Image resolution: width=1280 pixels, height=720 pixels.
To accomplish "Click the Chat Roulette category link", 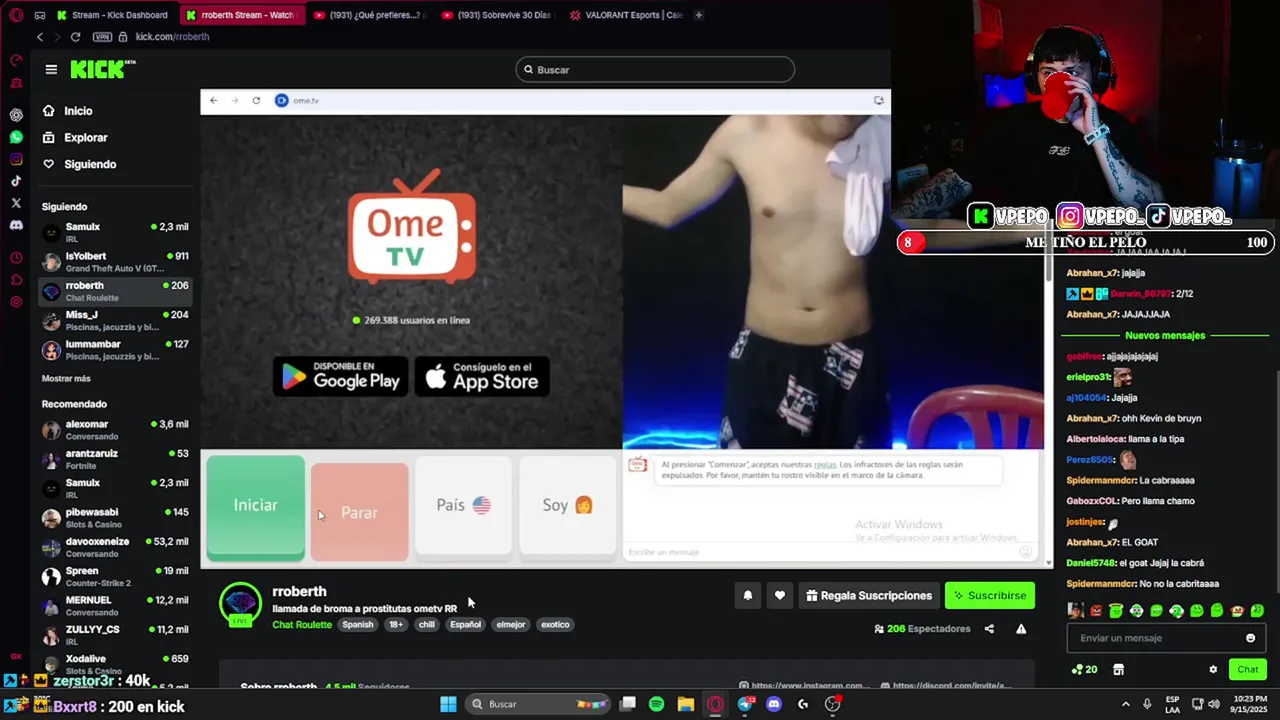I will pyautogui.click(x=302, y=625).
